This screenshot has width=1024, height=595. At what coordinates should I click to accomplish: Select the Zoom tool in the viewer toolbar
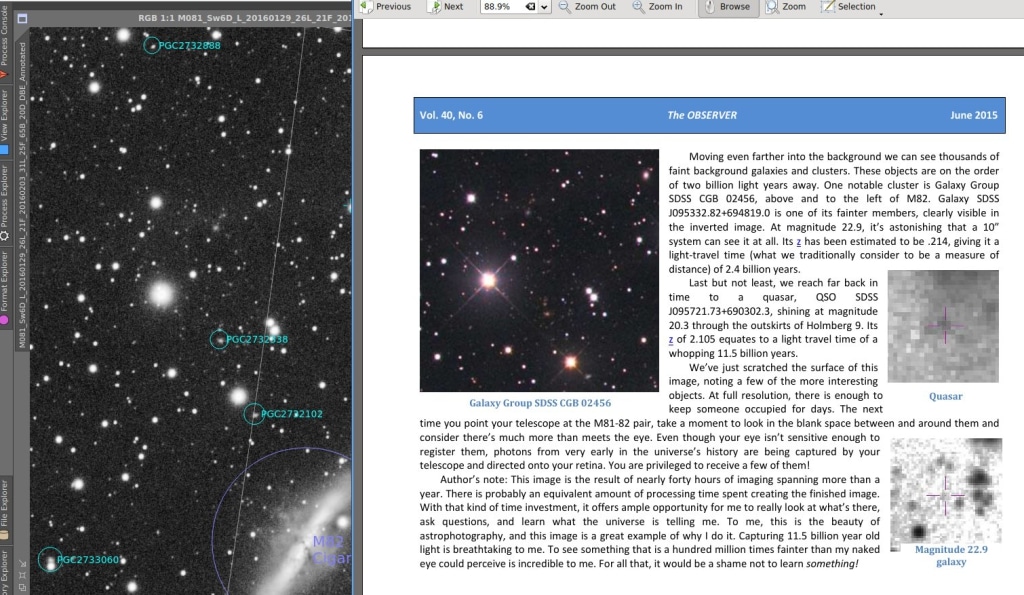[786, 7]
